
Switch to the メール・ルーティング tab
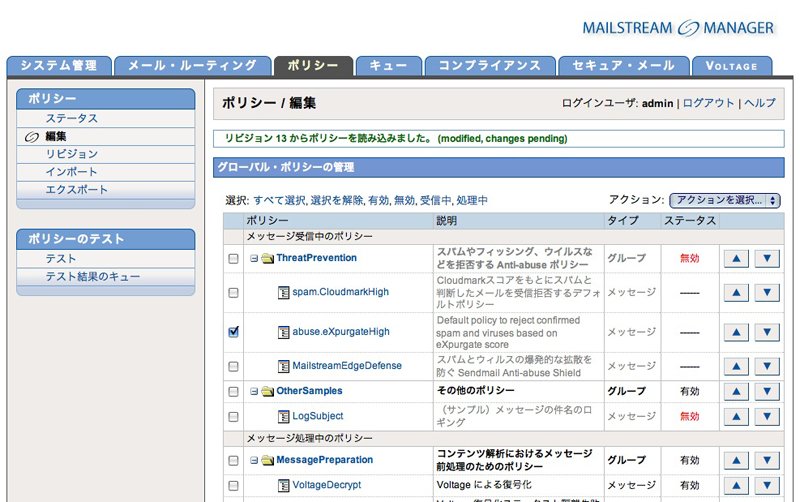click(x=192, y=66)
